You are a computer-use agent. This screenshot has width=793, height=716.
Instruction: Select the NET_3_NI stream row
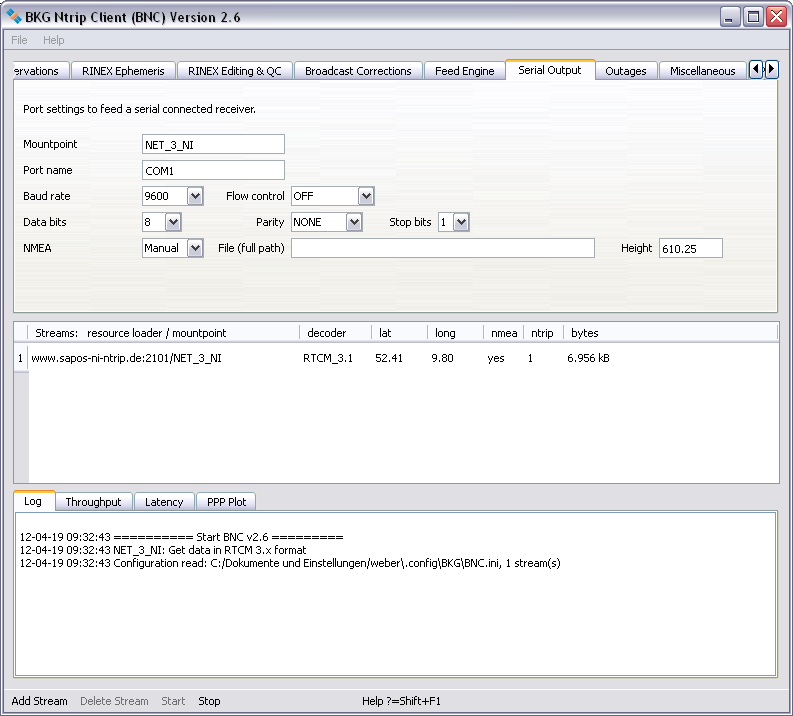(x=127, y=358)
